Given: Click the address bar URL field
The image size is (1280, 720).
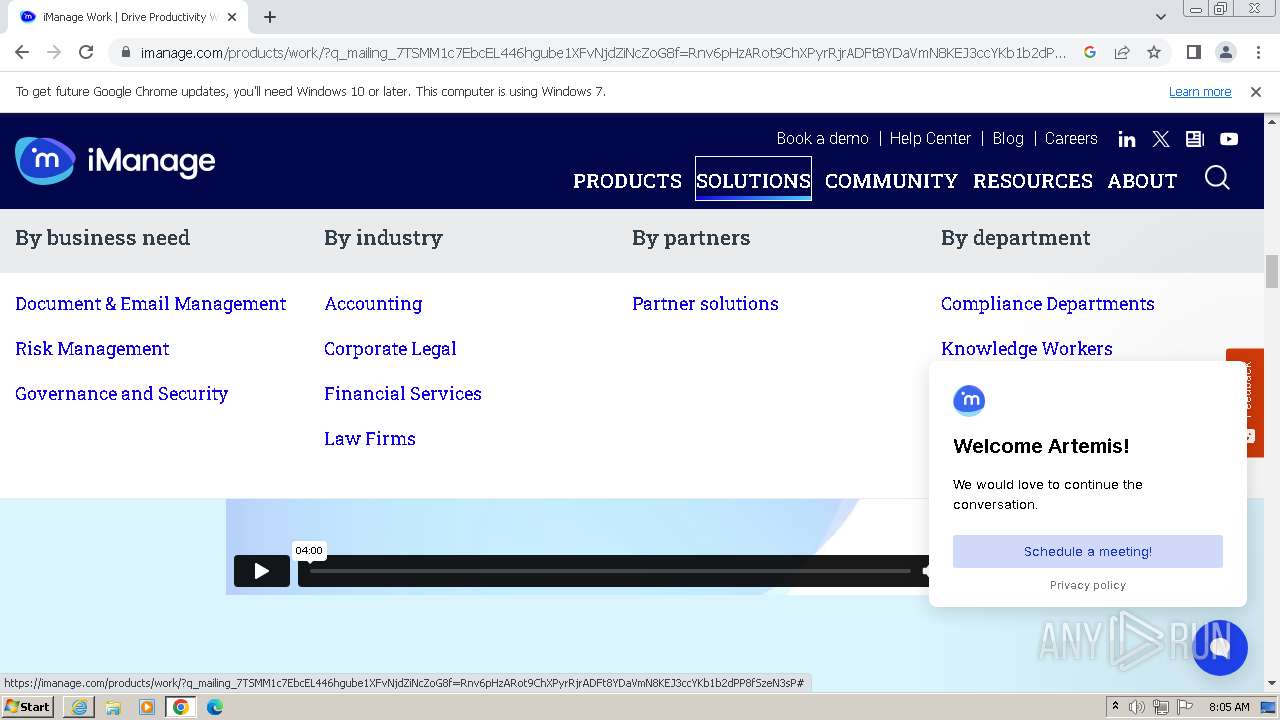Looking at the screenshot, I should (603, 52).
